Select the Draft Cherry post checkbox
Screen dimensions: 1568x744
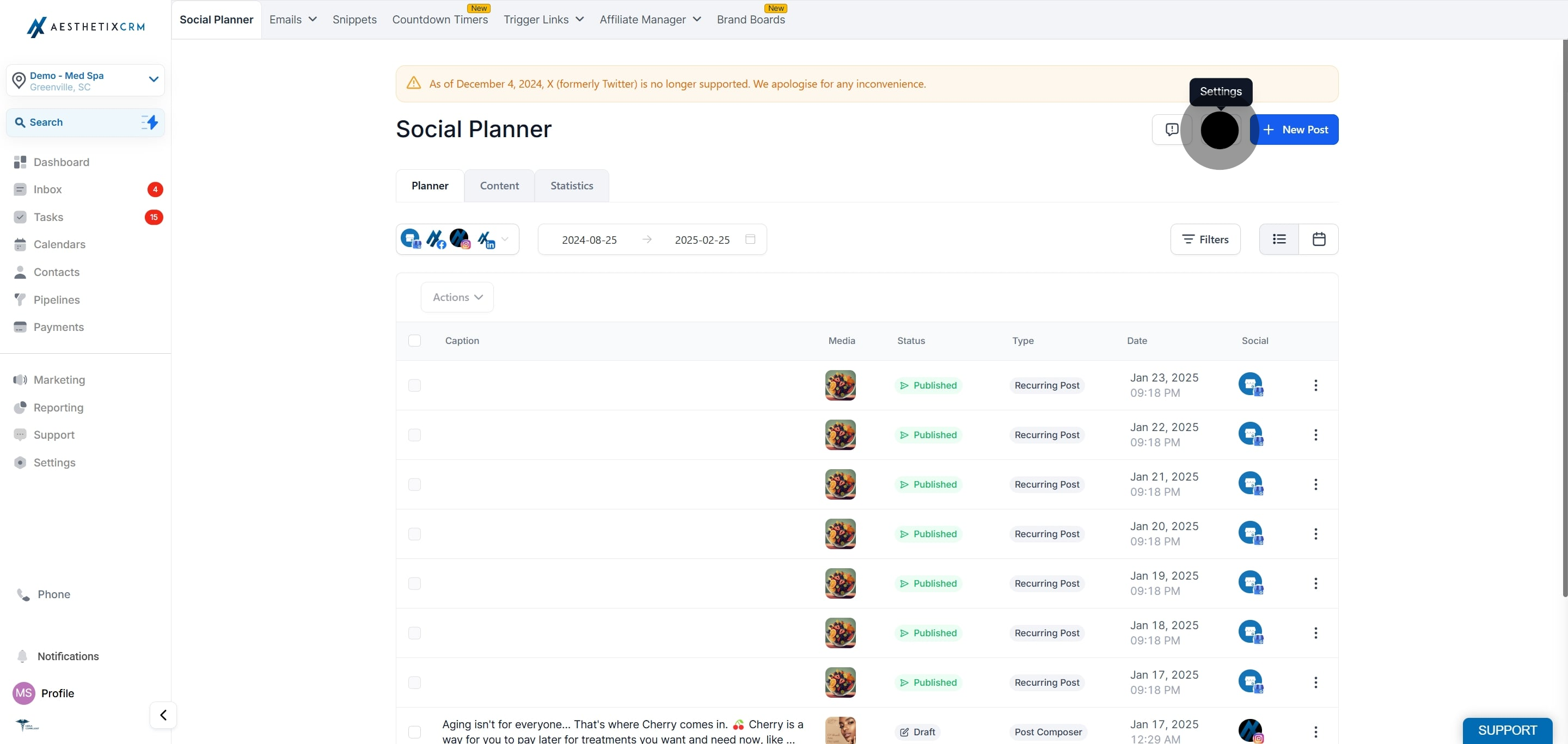[x=414, y=732]
